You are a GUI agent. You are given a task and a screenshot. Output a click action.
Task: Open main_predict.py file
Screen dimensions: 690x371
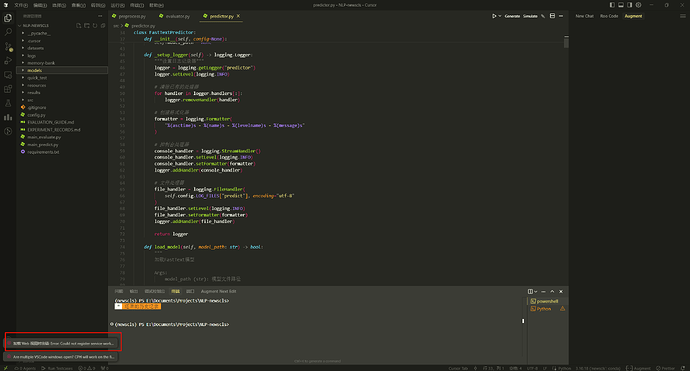tap(62, 144)
